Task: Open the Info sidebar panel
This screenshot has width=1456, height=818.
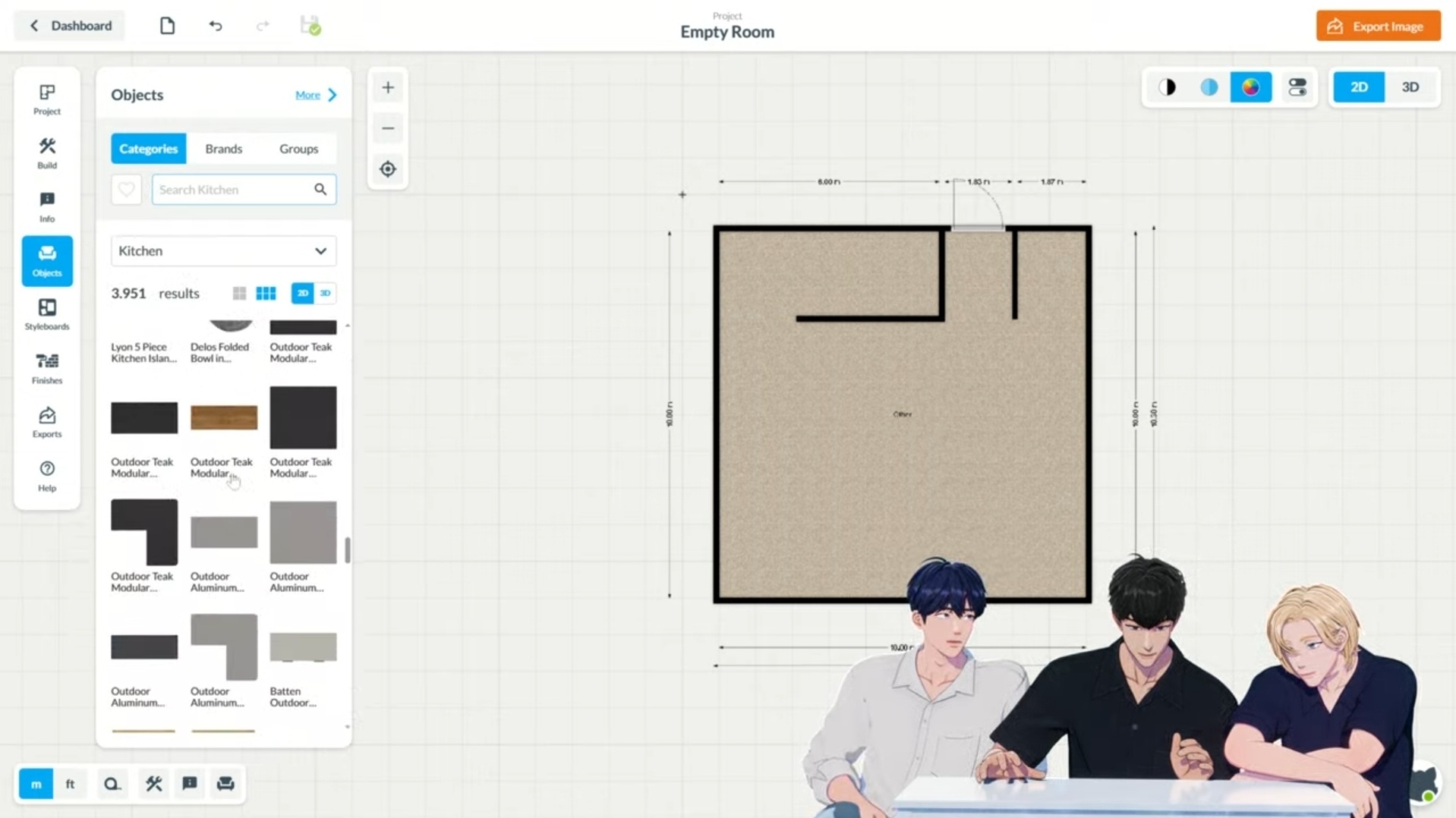Action: pyautogui.click(x=47, y=207)
